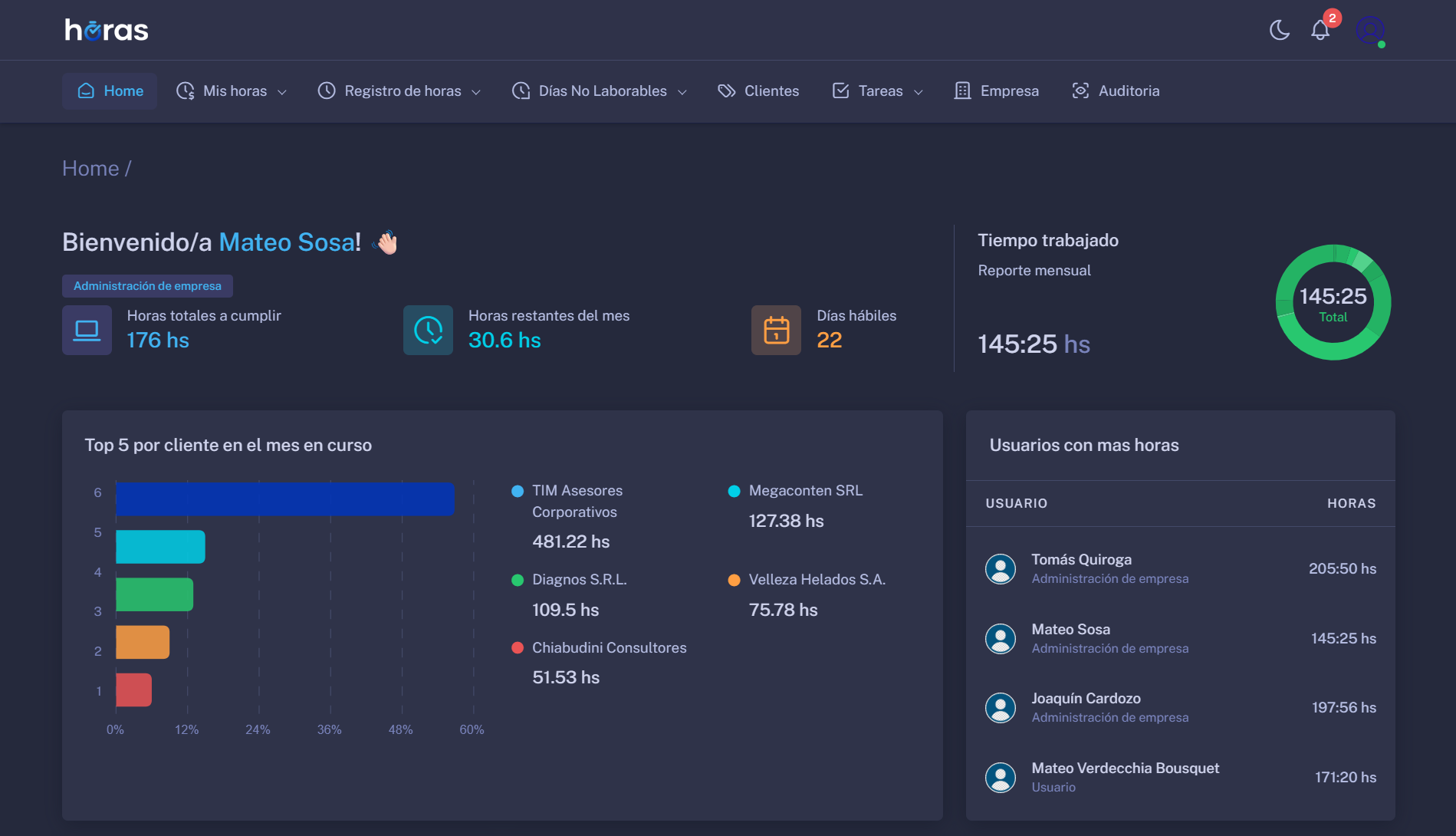Toggle dark mode with the moon icon
This screenshot has height=836, width=1456.
click(1279, 30)
